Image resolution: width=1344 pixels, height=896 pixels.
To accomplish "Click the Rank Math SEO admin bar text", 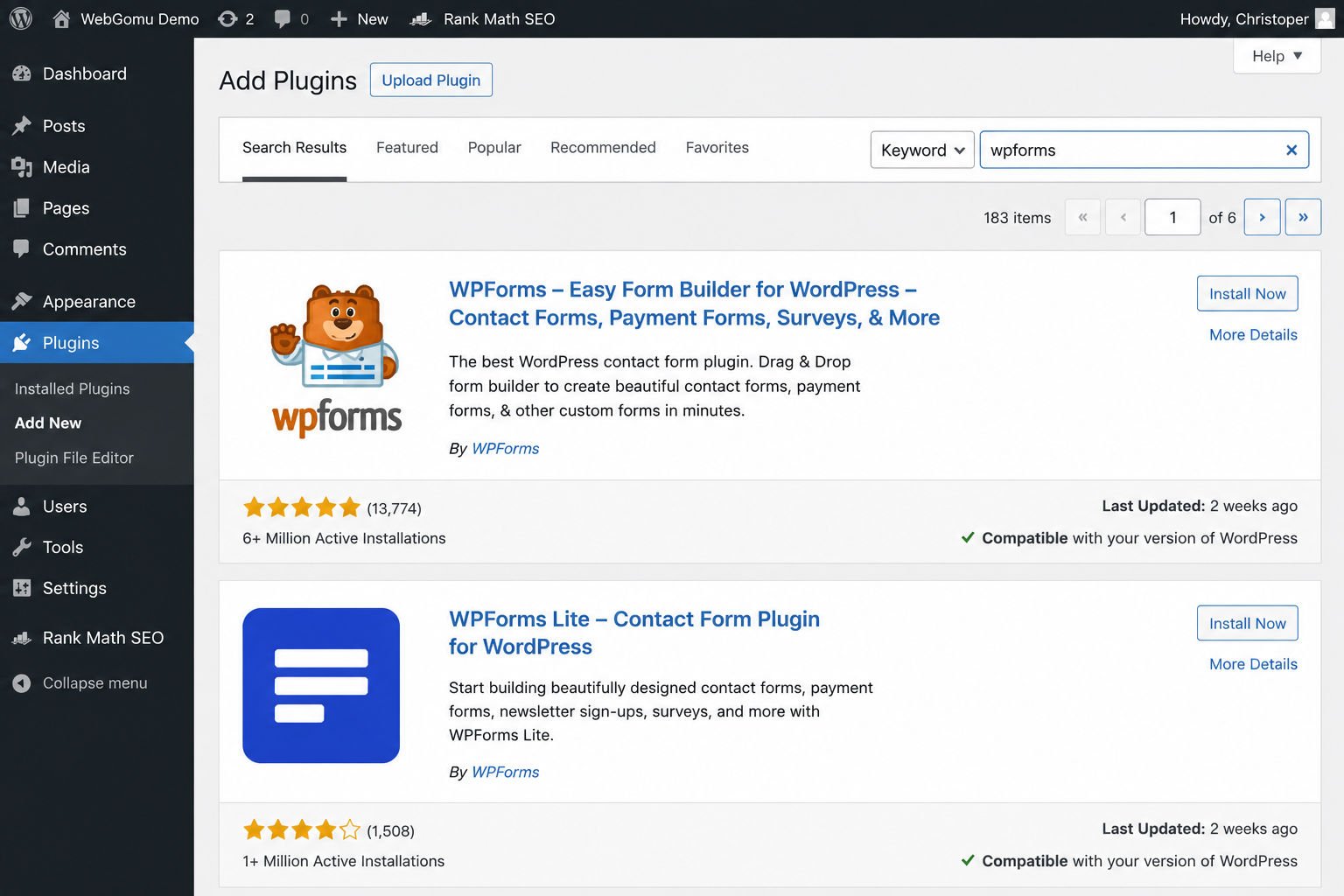I will click(499, 18).
